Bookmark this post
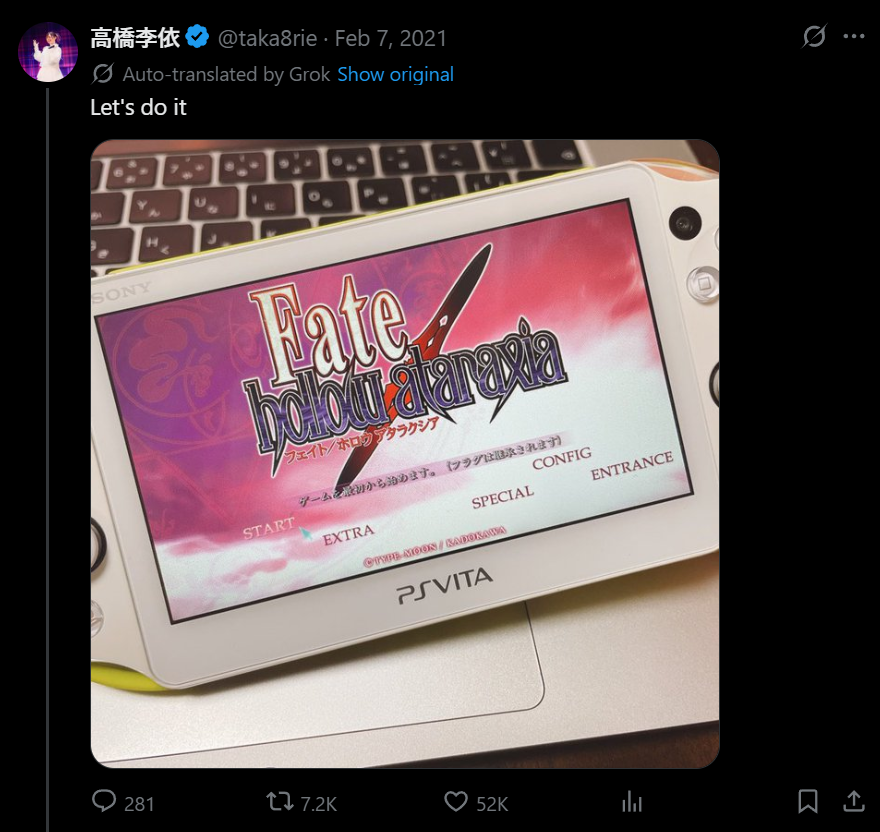This screenshot has width=880, height=832. [808, 801]
